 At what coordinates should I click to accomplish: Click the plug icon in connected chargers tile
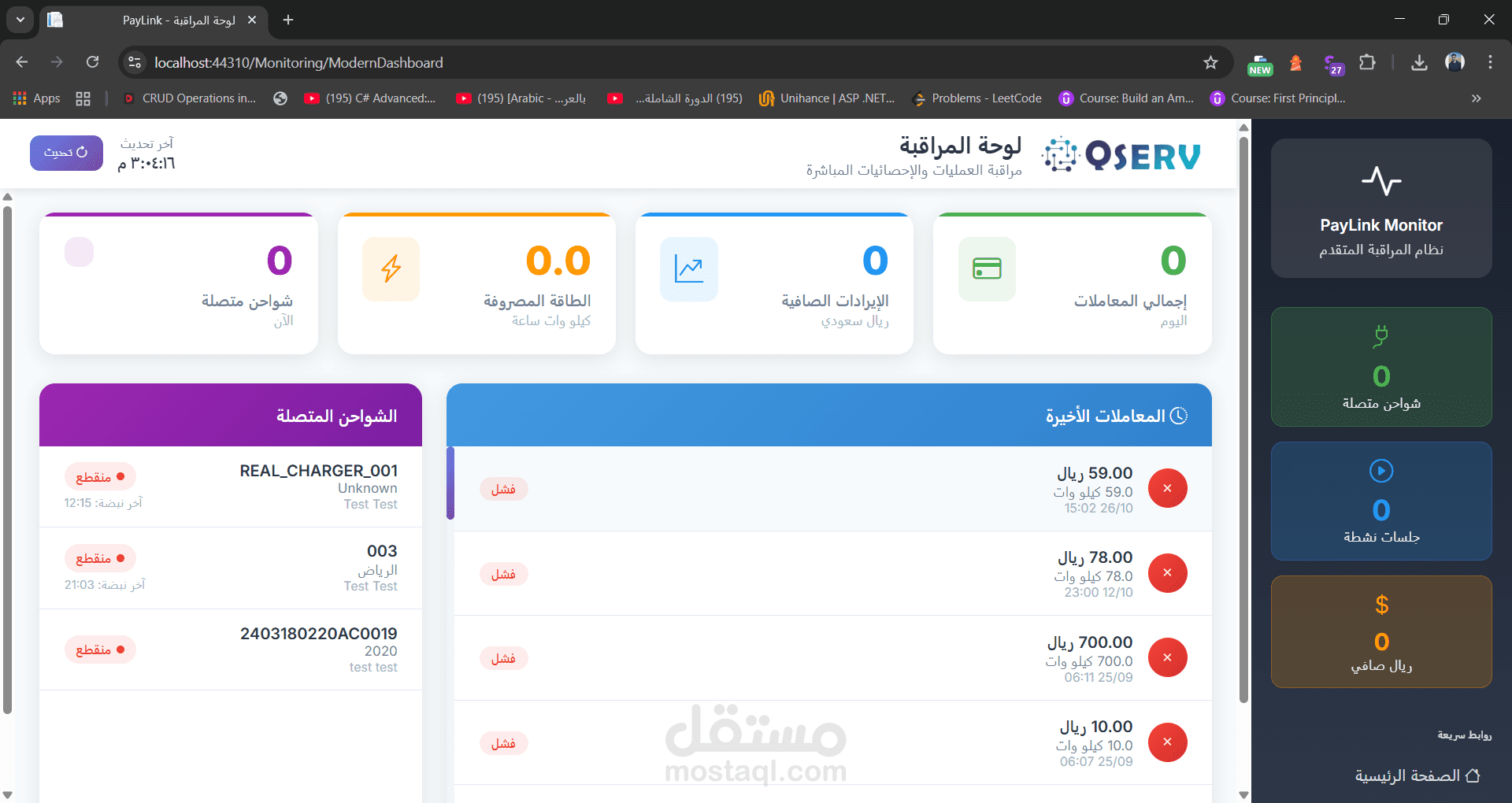pyautogui.click(x=1380, y=337)
